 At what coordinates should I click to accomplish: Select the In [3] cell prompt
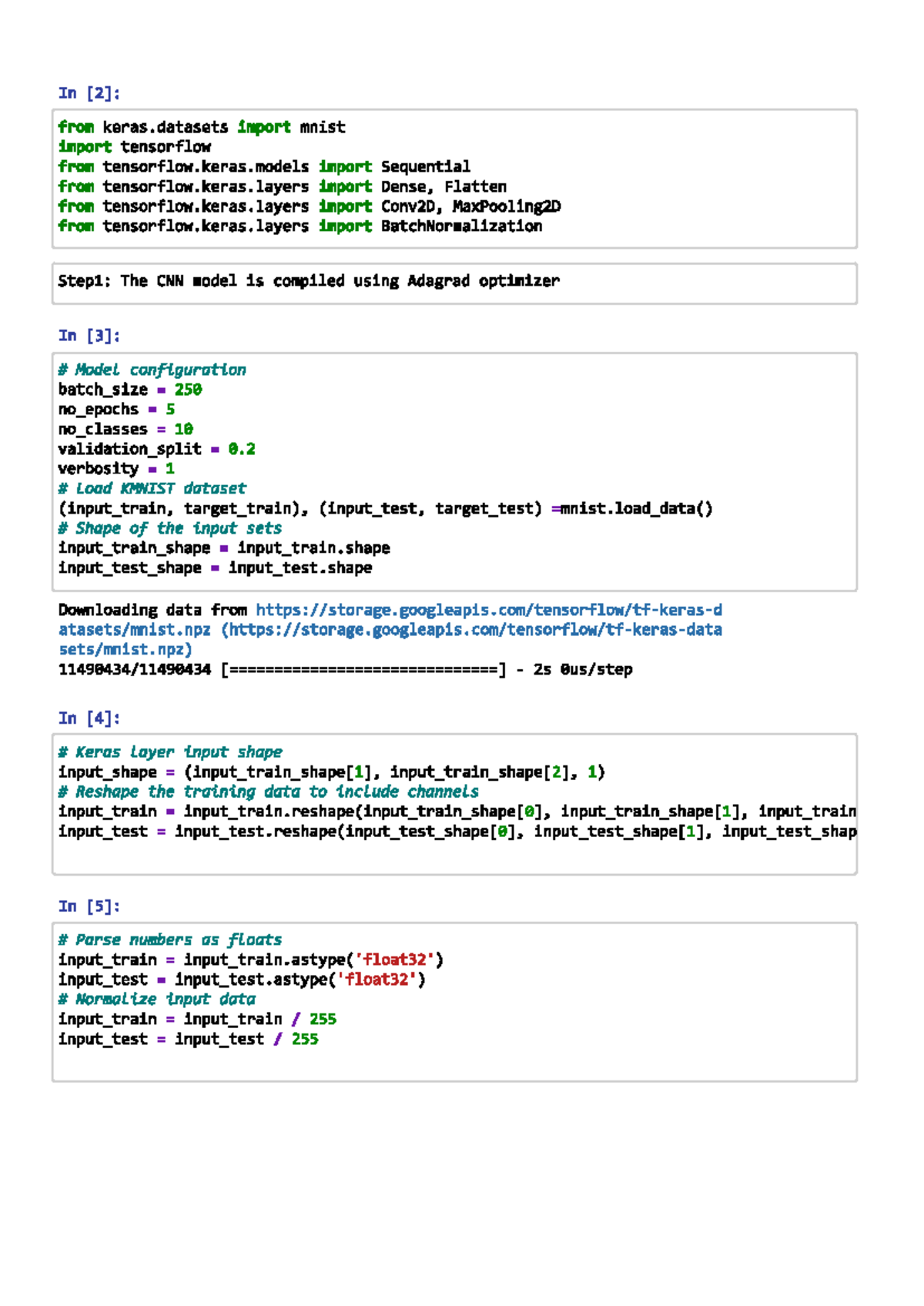point(89,336)
